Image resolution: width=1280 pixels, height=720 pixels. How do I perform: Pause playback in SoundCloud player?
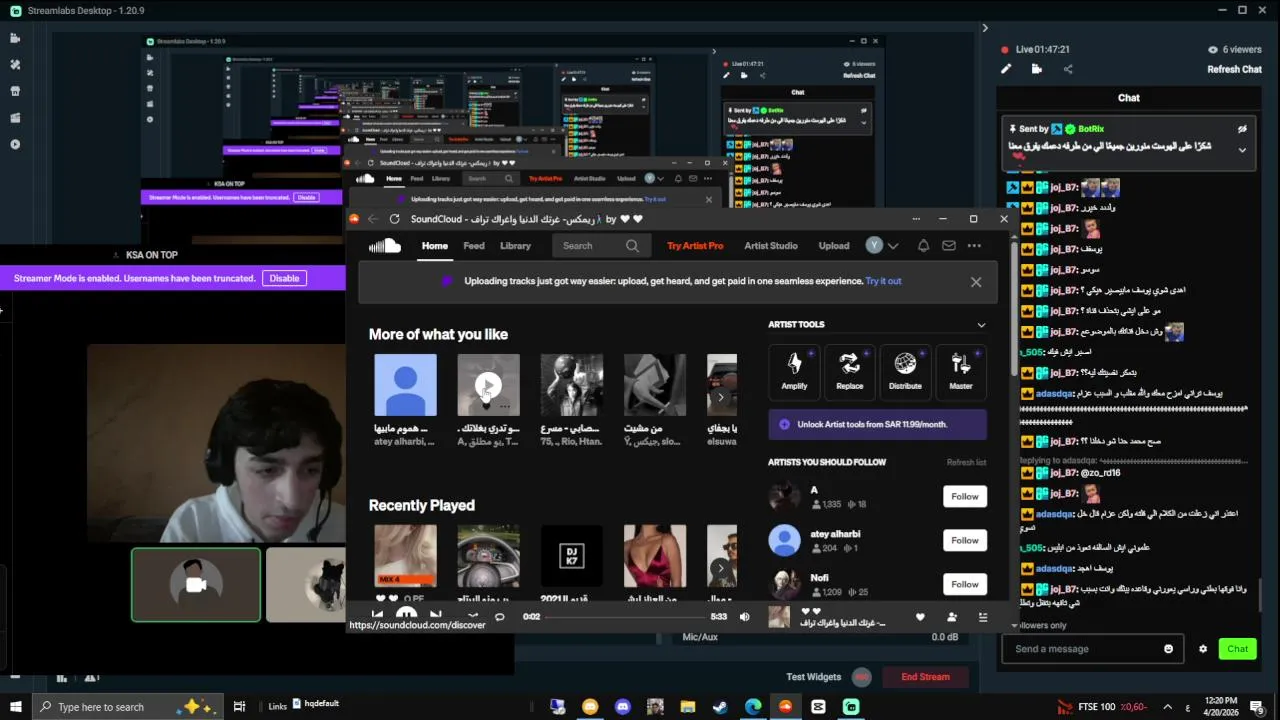(x=406, y=615)
